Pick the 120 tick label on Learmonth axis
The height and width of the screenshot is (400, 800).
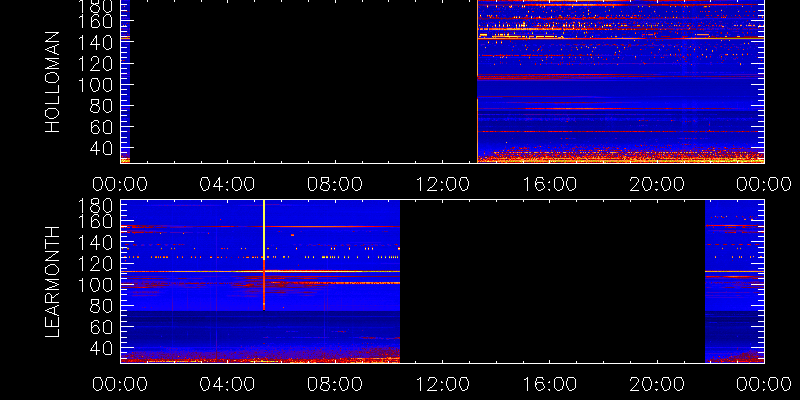click(95, 264)
